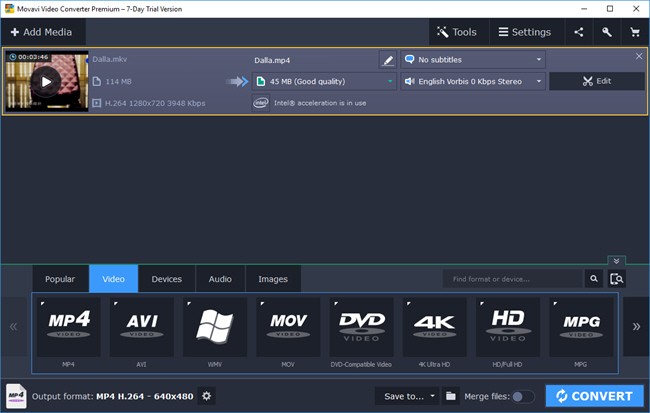The image size is (650, 413).
Task: Toggle the Merge files switch
Action: (x=523, y=397)
